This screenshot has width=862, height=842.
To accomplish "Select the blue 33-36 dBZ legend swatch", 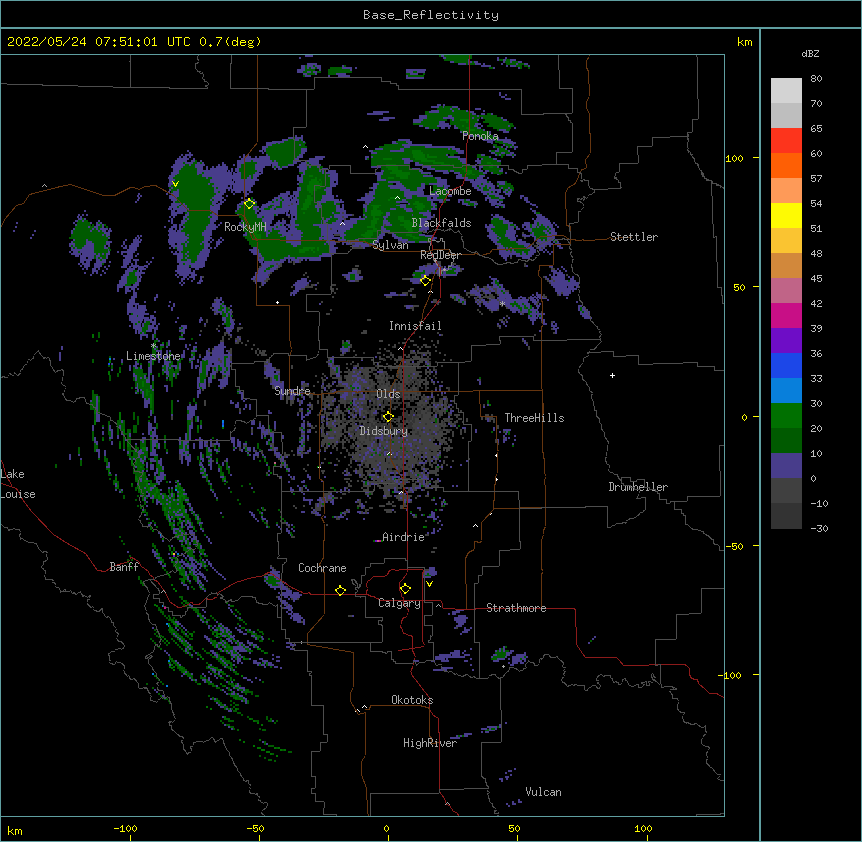I will point(786,365).
